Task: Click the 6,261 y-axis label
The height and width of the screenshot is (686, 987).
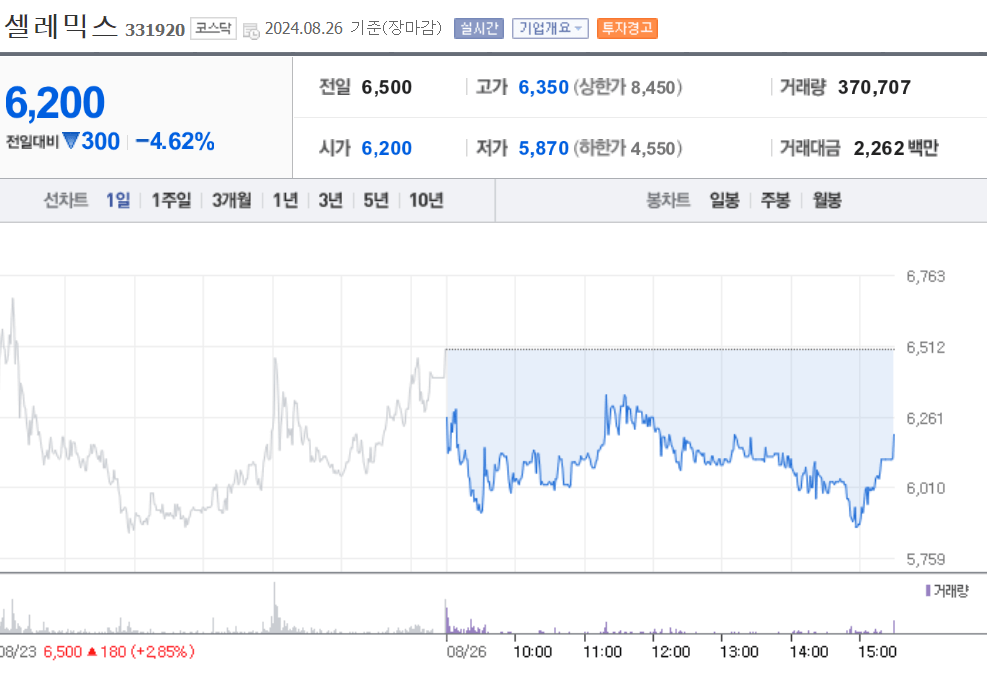Action: click(x=925, y=419)
